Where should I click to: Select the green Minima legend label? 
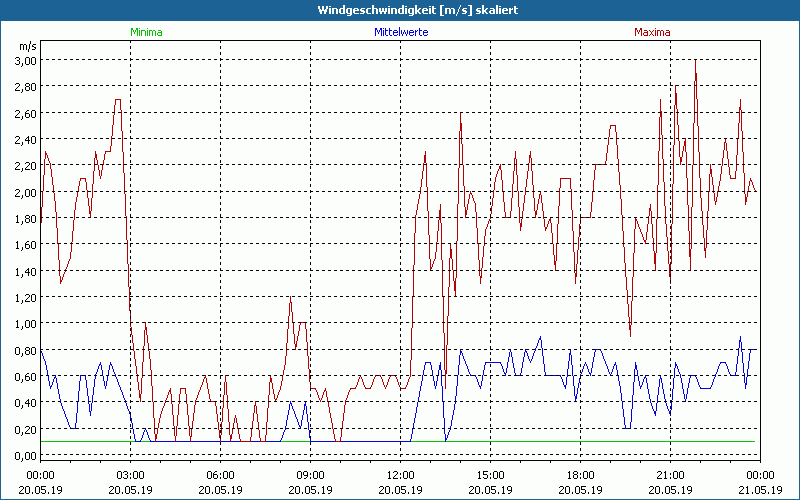[x=146, y=32]
